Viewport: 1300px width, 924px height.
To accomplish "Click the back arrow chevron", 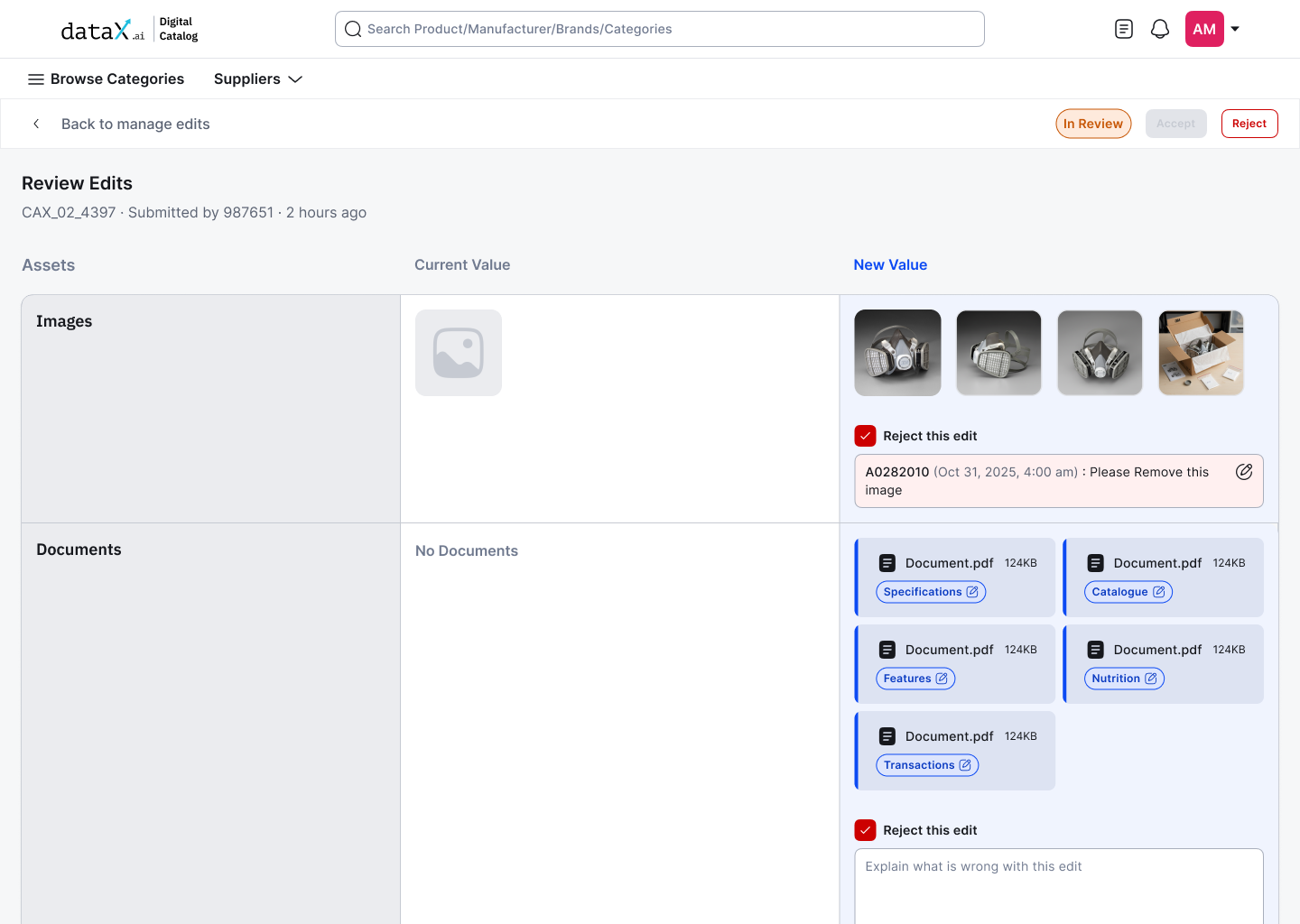I will pyautogui.click(x=36, y=124).
